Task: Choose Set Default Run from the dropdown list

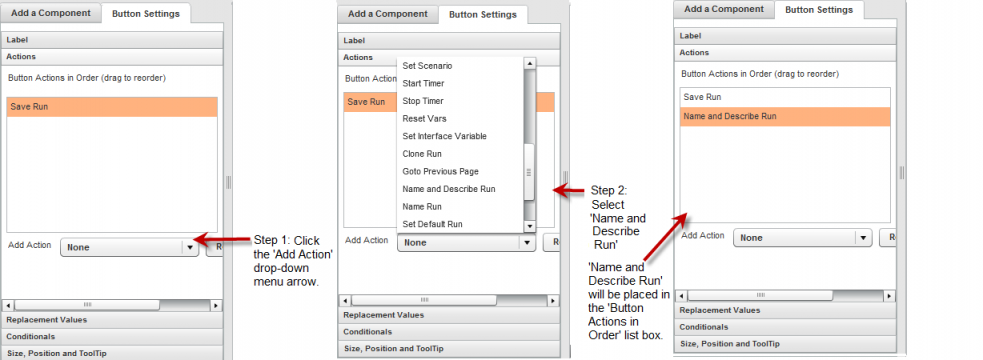Action: click(x=460, y=223)
